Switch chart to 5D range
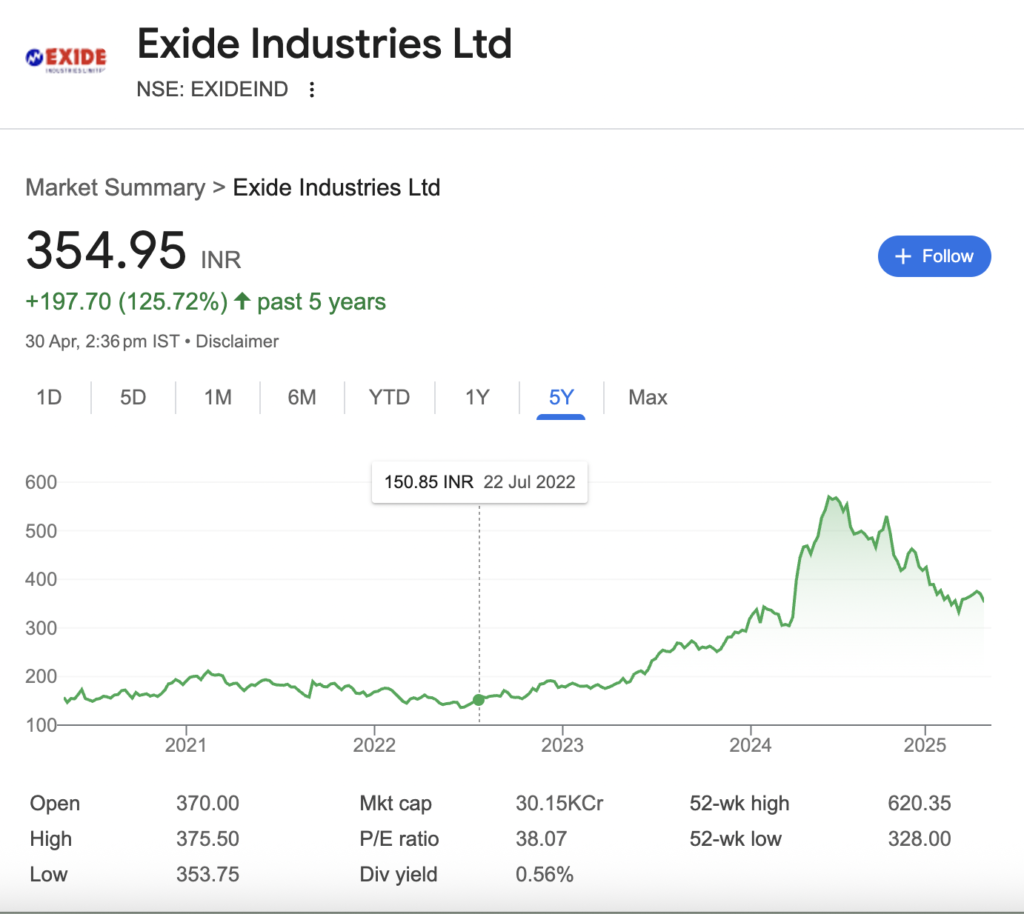1024x914 pixels. pyautogui.click(x=133, y=397)
